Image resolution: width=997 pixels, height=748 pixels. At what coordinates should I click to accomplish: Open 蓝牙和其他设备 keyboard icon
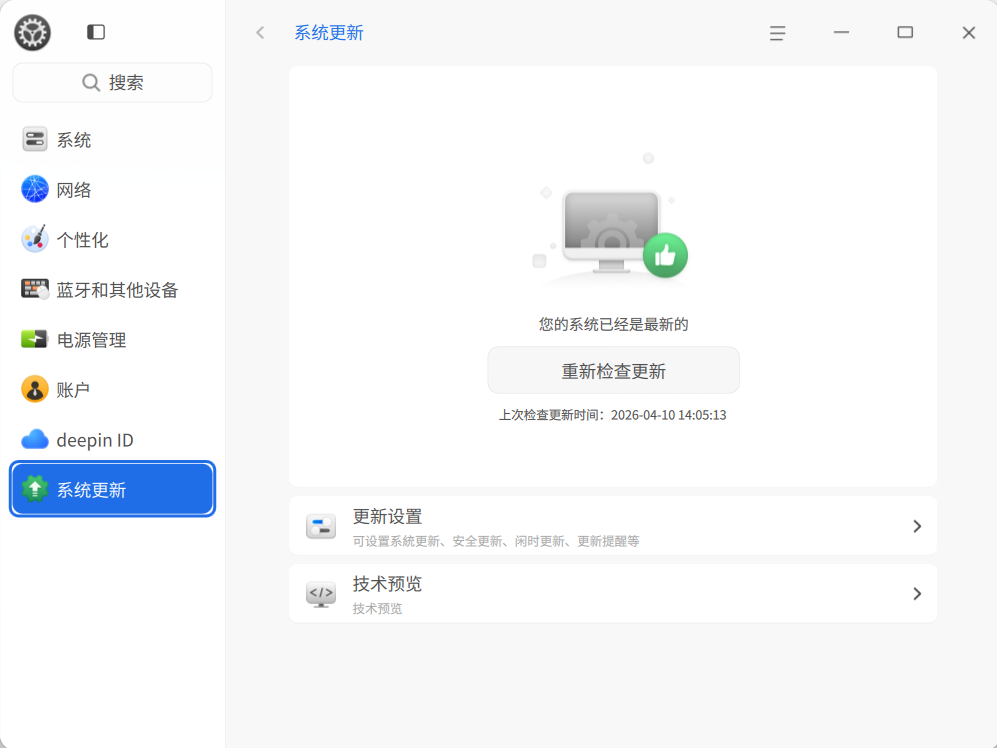coord(34,289)
